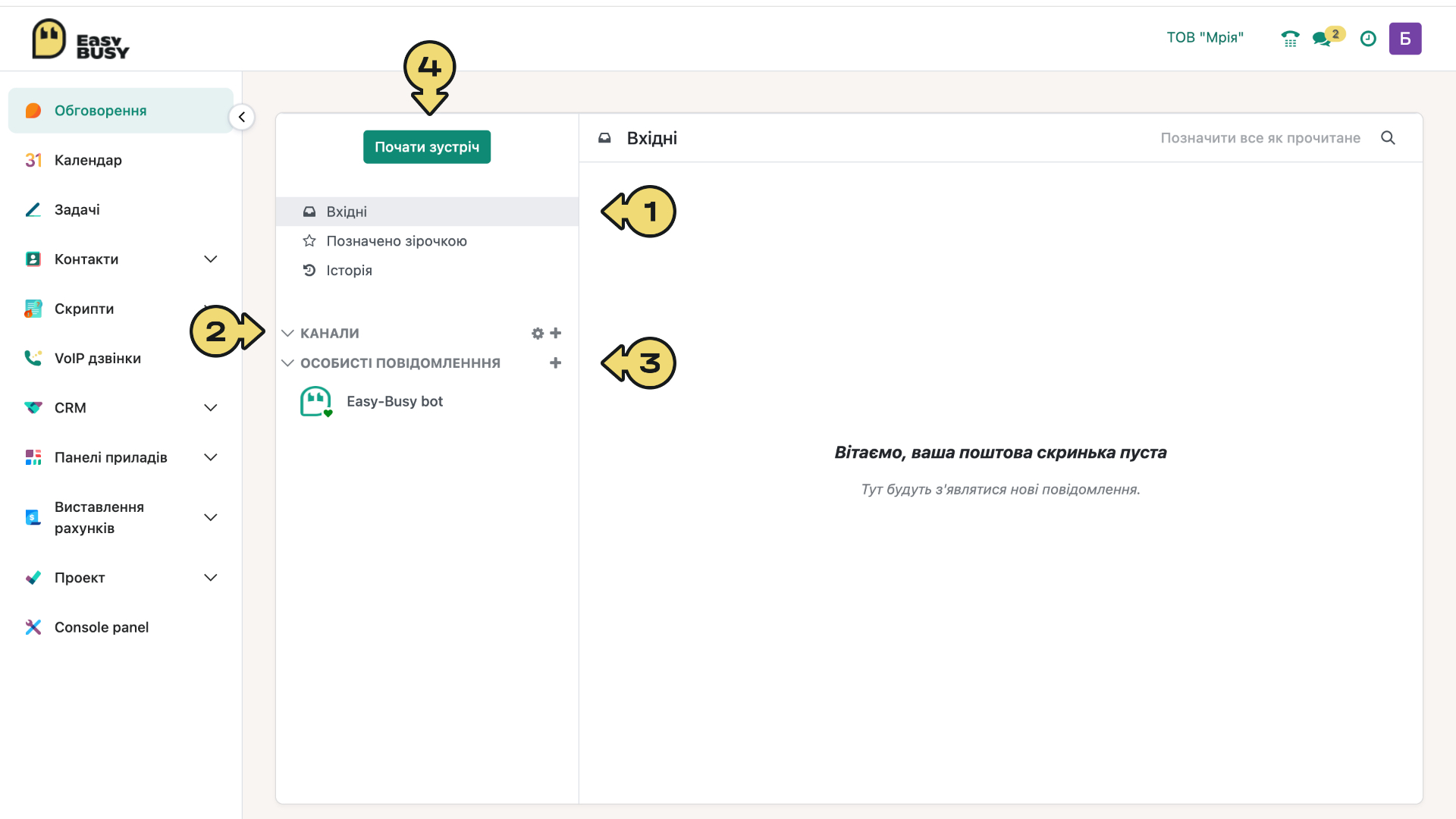
Task: Open the Скрипти menu item
Action: pos(121,309)
